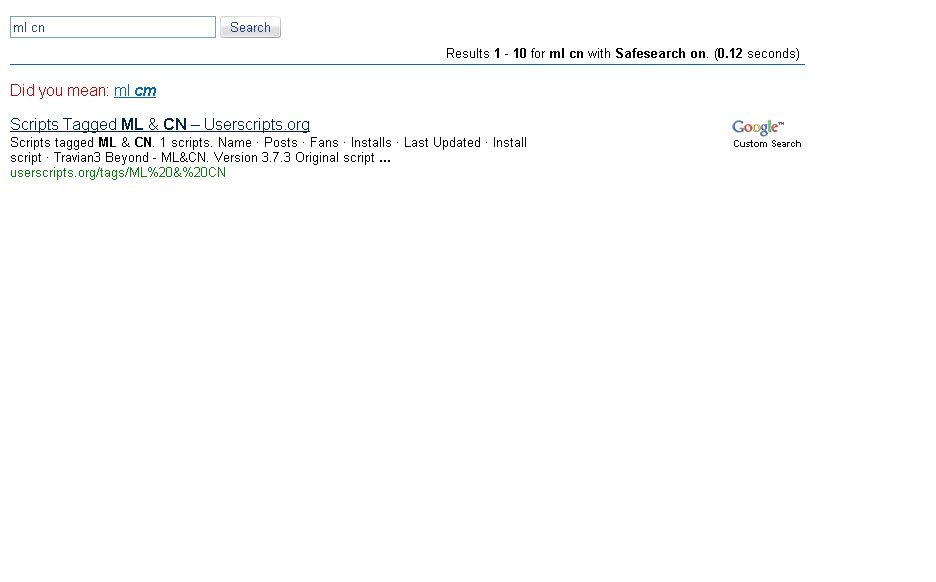Screen dimensions: 936x582
Task: Click the Search button
Action: coord(250,27)
